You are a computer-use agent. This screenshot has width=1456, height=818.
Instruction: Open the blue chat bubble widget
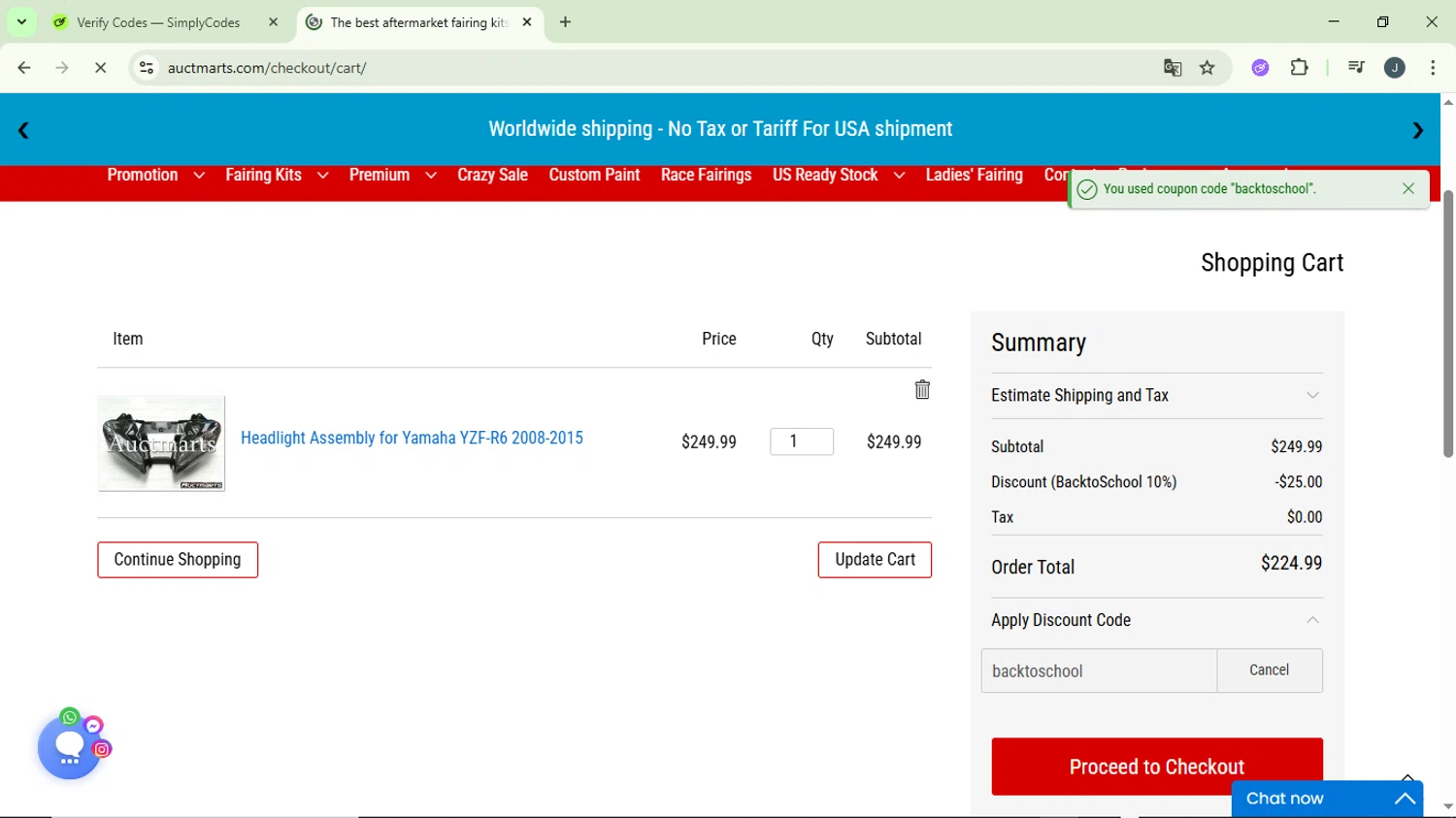pos(69,748)
